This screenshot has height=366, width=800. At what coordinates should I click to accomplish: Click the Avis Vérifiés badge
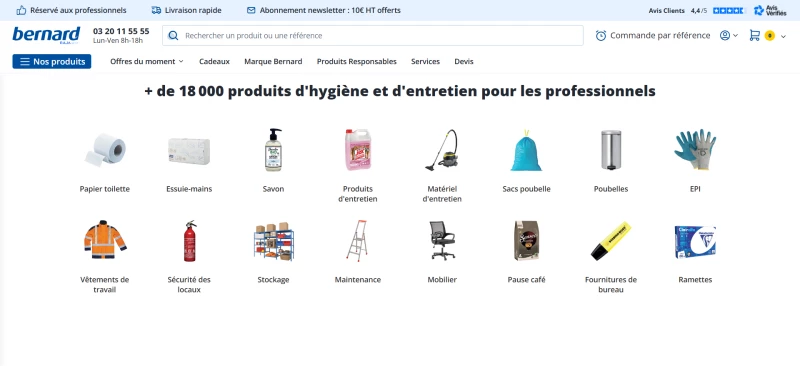pos(770,10)
